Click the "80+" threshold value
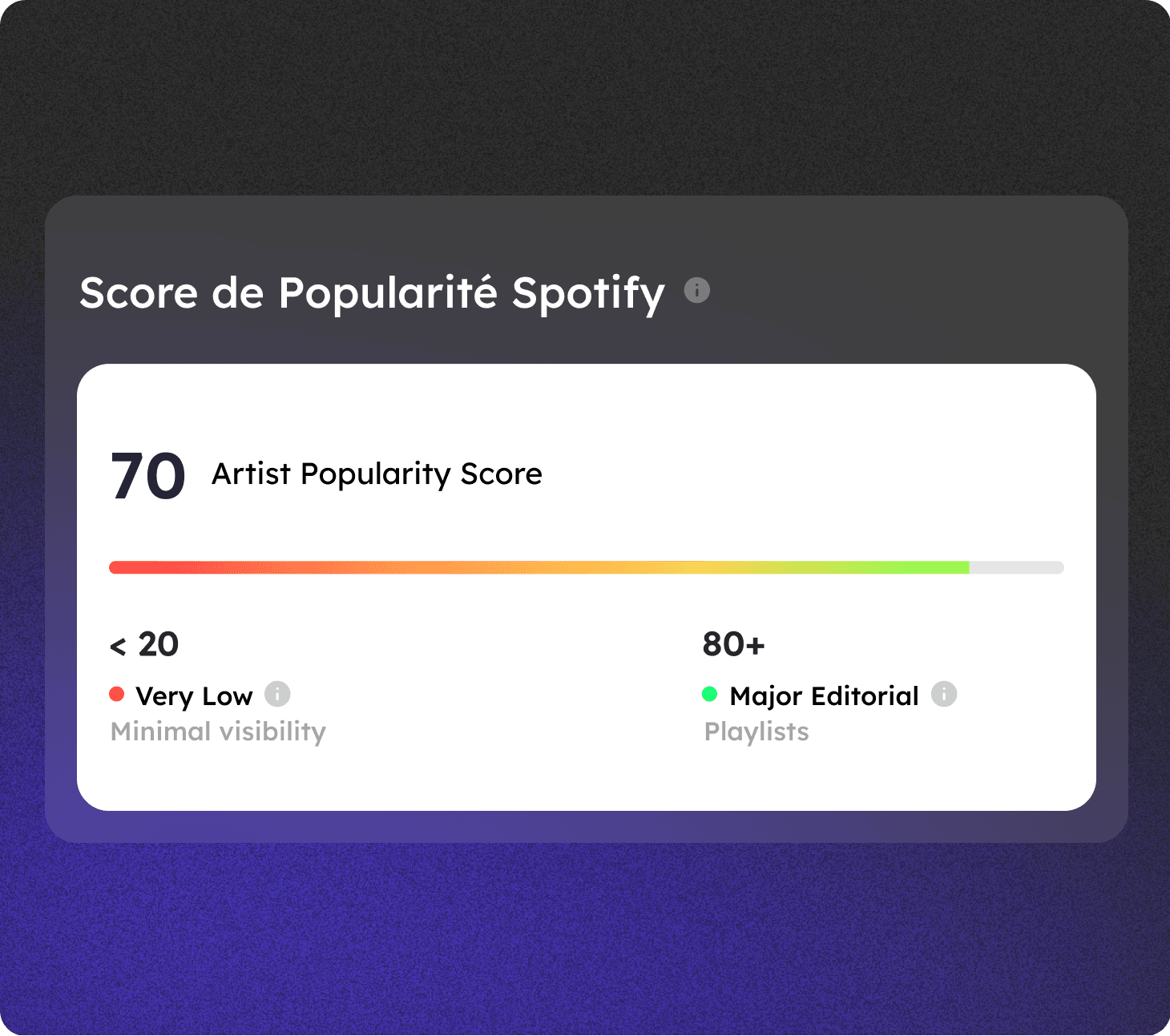 (733, 644)
